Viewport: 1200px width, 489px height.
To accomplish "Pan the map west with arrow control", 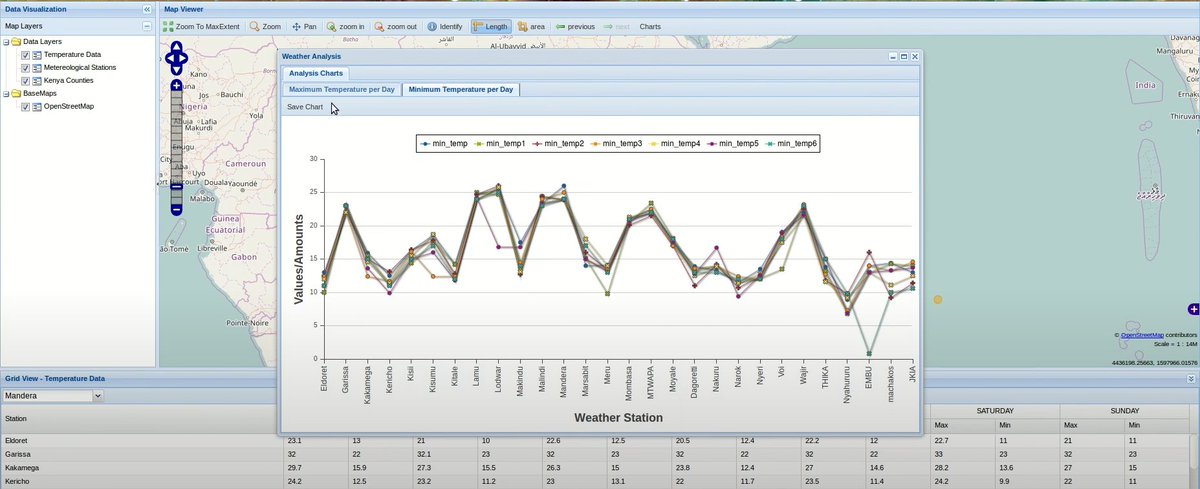I will pyautogui.click(x=168, y=58).
